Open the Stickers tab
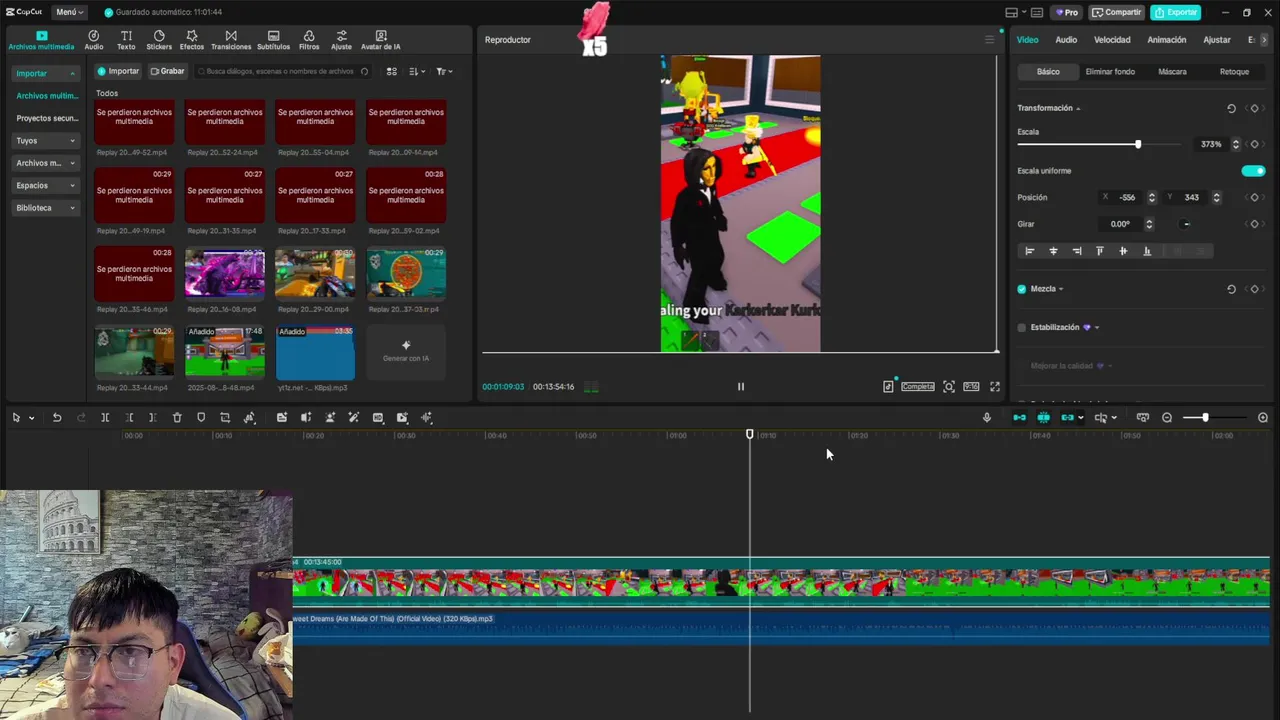 click(x=159, y=40)
